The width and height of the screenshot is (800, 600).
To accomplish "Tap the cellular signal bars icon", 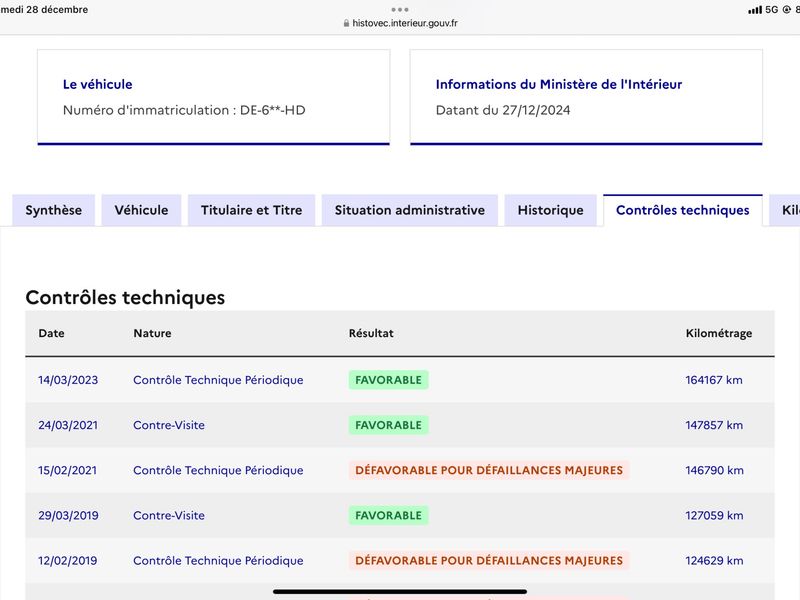I will click(755, 10).
